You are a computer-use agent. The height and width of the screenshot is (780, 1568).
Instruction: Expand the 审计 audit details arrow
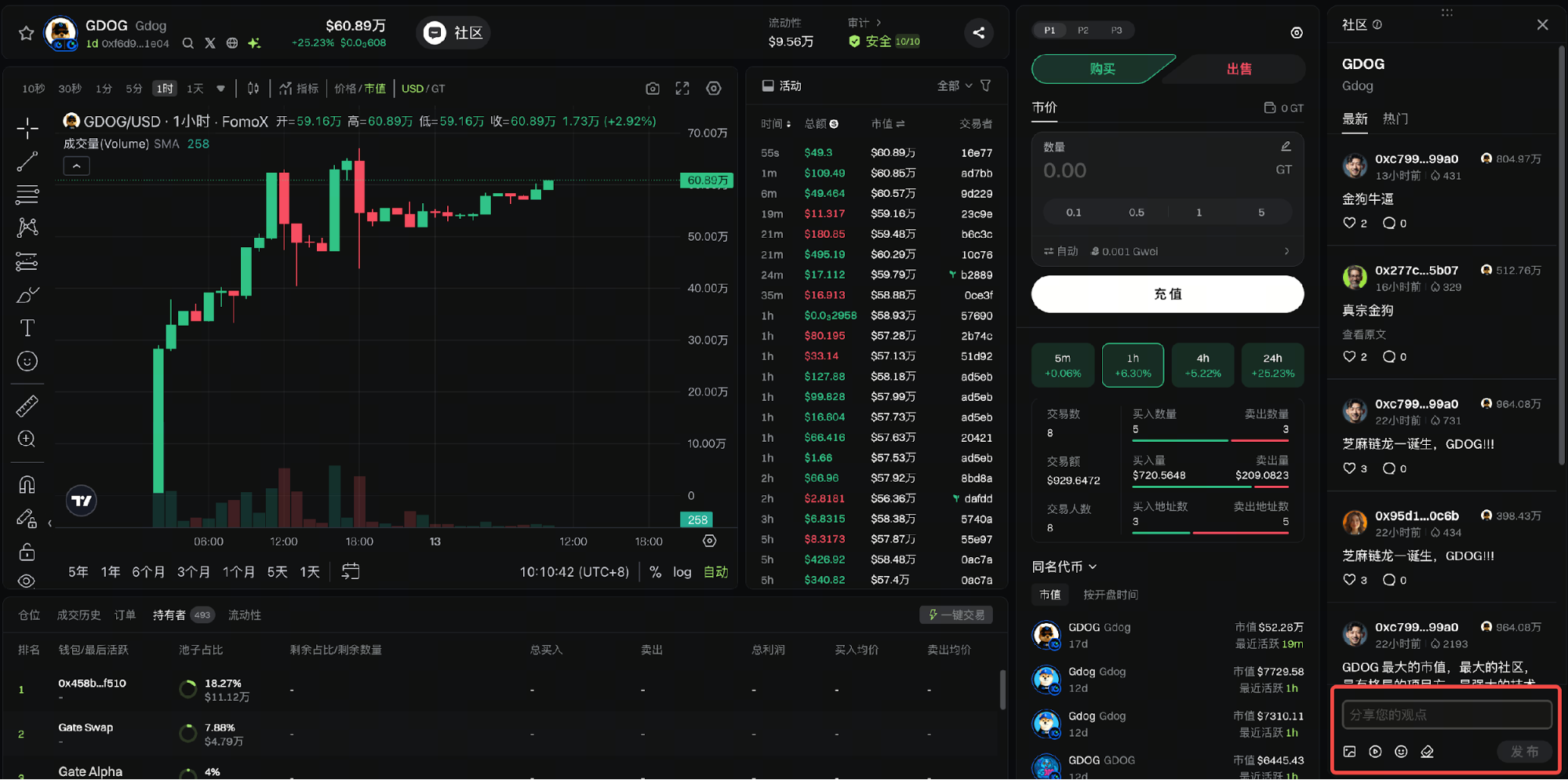(x=879, y=23)
